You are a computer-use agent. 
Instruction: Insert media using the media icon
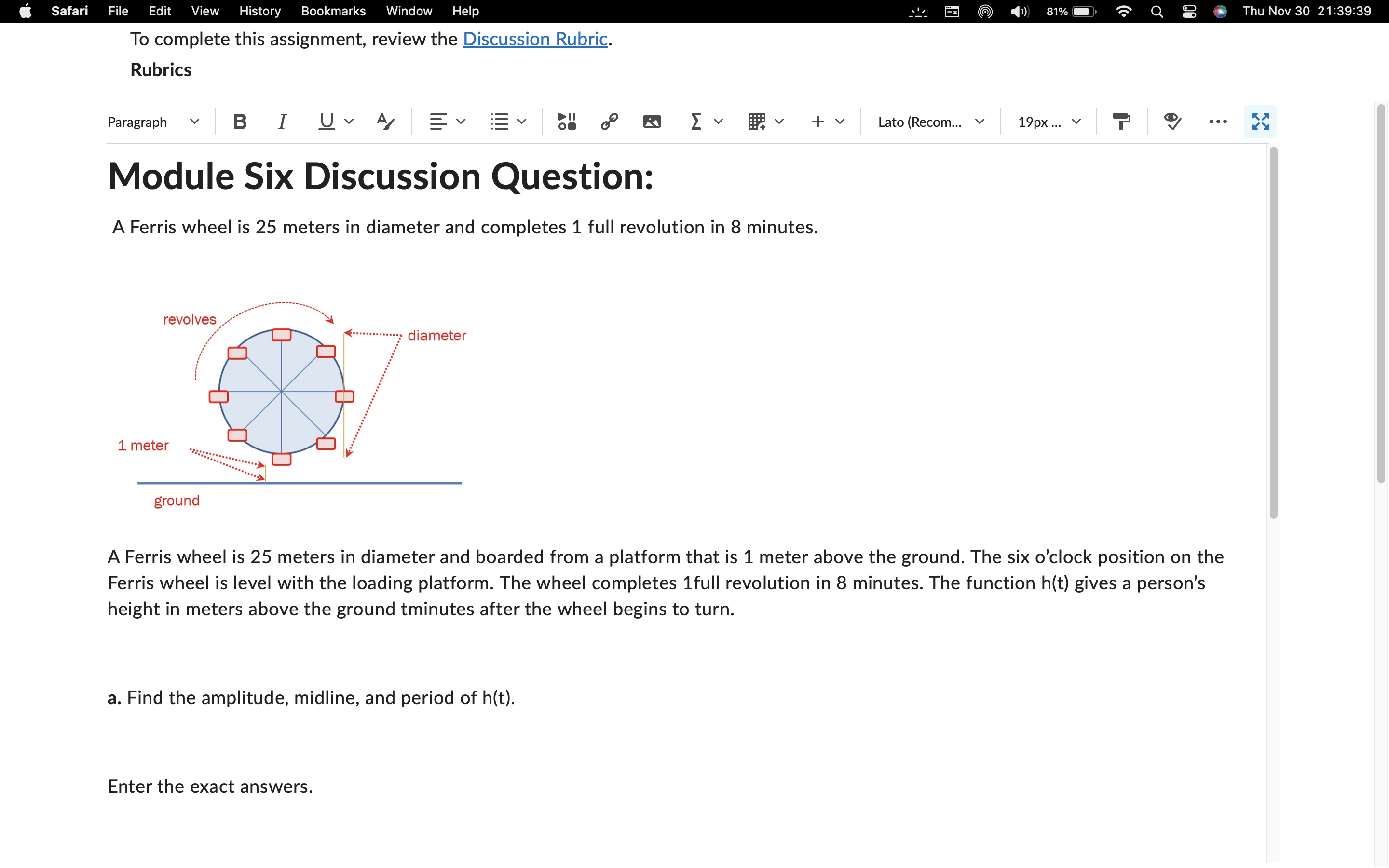[x=567, y=121]
